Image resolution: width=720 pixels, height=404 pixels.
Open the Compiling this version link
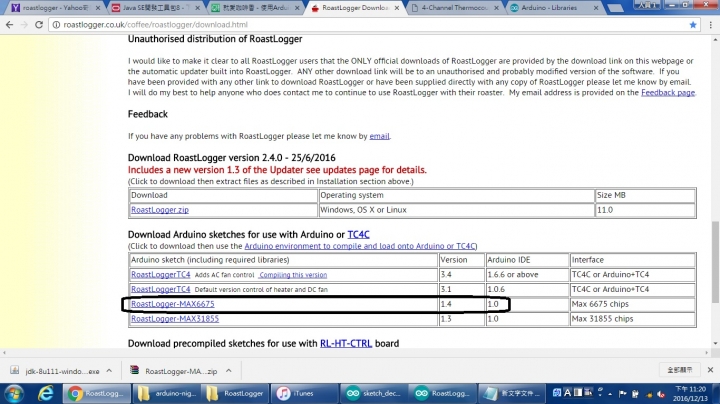tap(293, 275)
